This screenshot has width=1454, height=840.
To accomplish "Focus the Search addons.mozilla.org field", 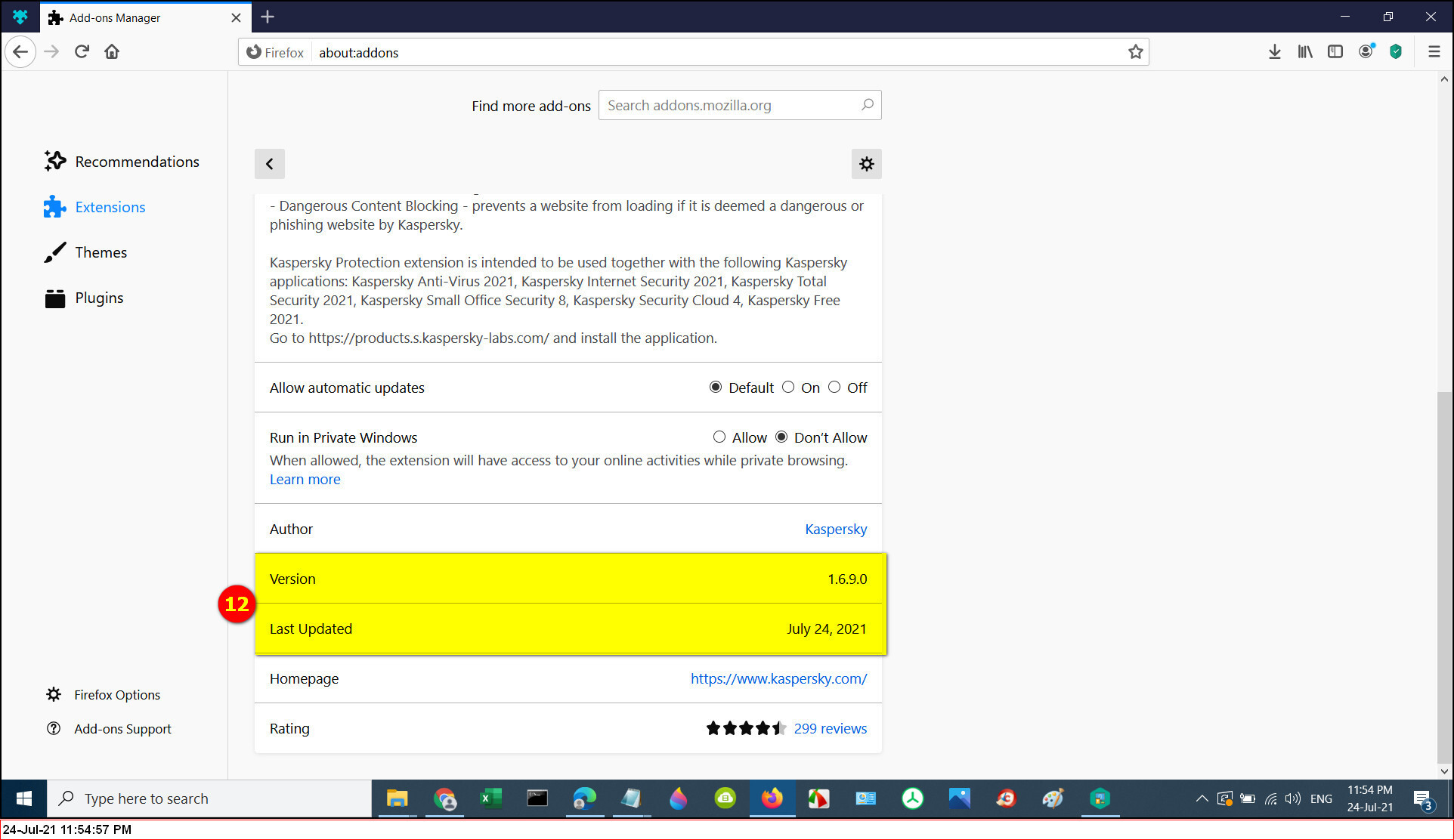I will point(740,105).
